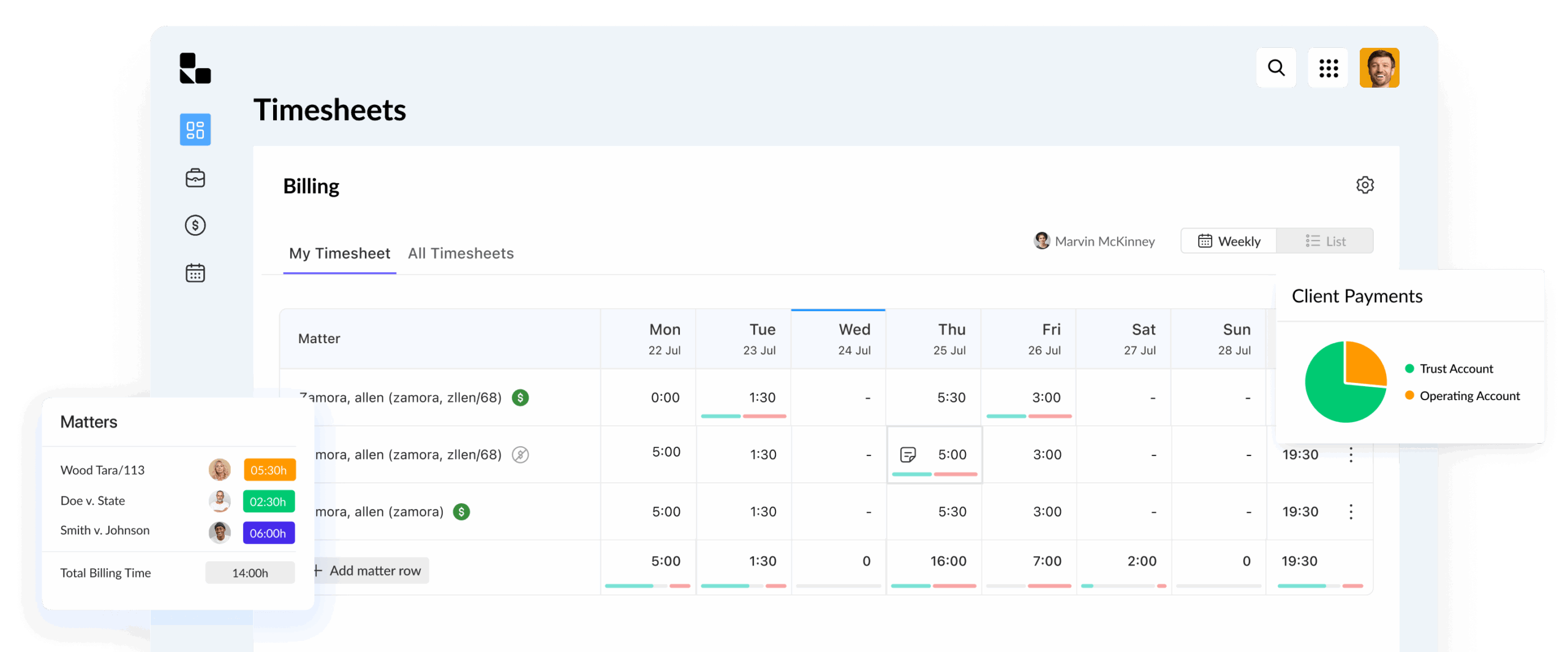This screenshot has width=1568, height=652.
Task: Open the apps grid menu
Action: click(x=1328, y=67)
